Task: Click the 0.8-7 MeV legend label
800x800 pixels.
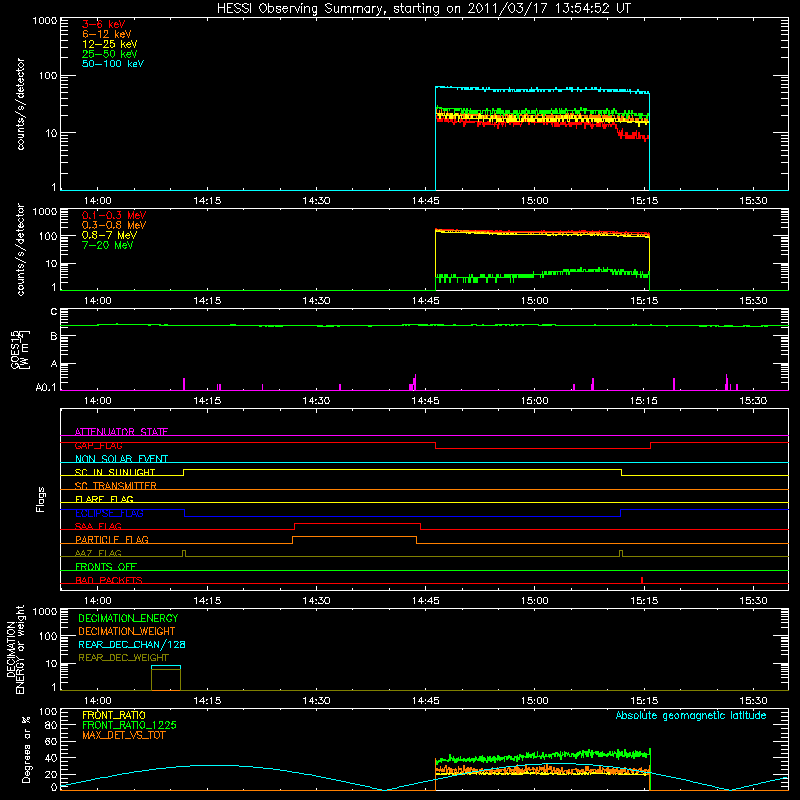Action: coord(109,235)
